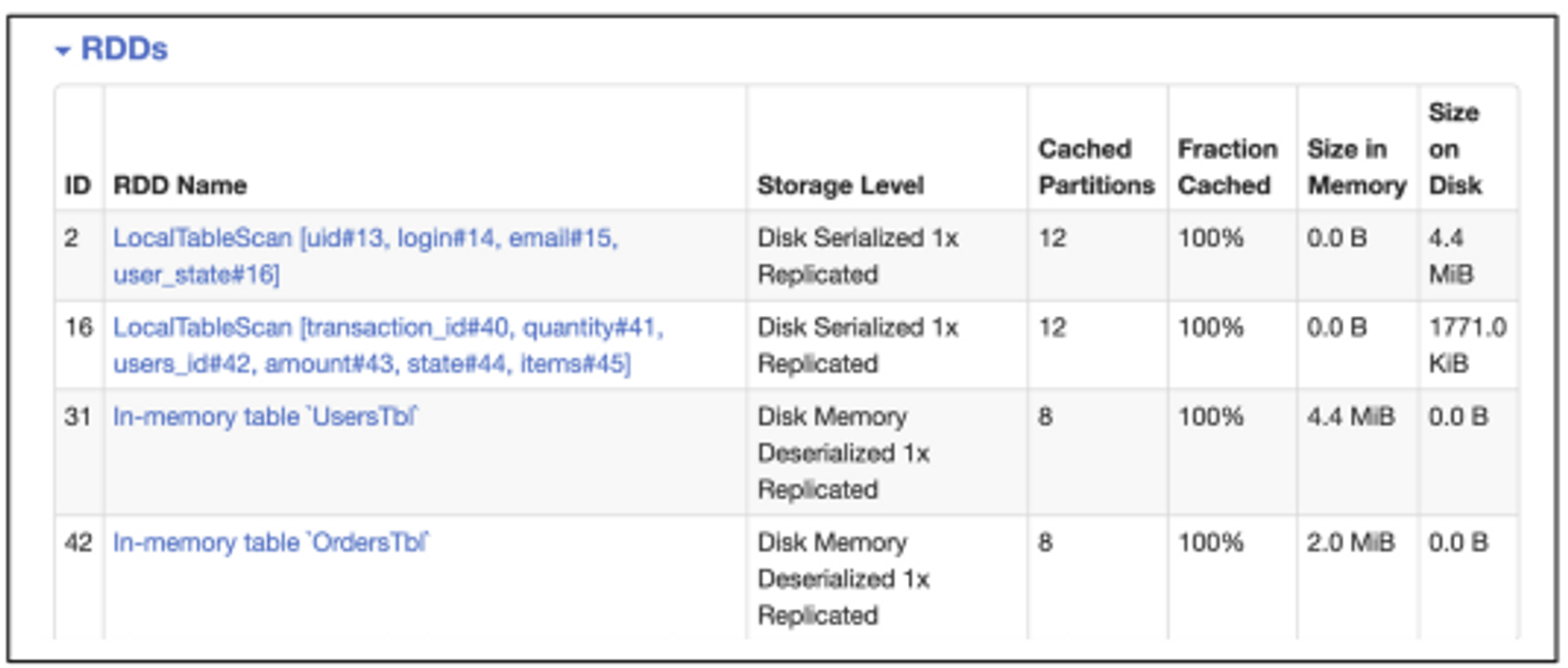Open the LocalTableScan uid#13 RDD link
Screen dimensions: 1568x668
[365, 238]
